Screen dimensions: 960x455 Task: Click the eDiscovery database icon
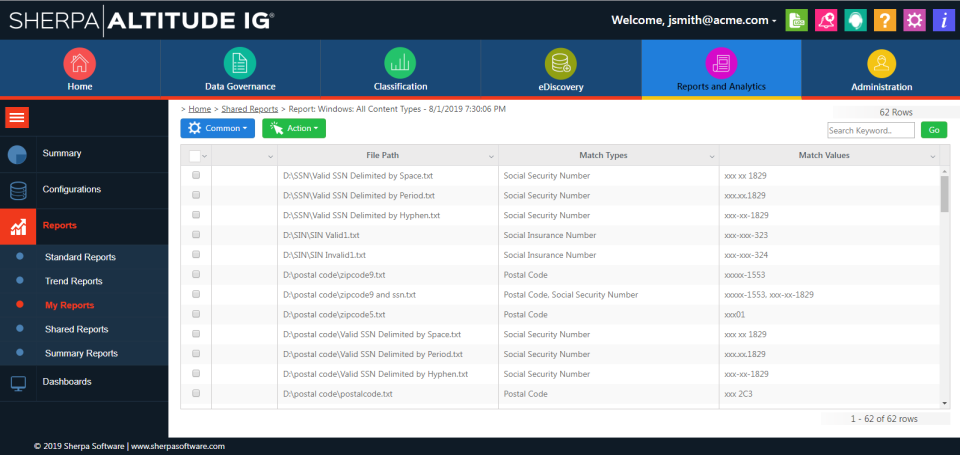pyautogui.click(x=561, y=62)
